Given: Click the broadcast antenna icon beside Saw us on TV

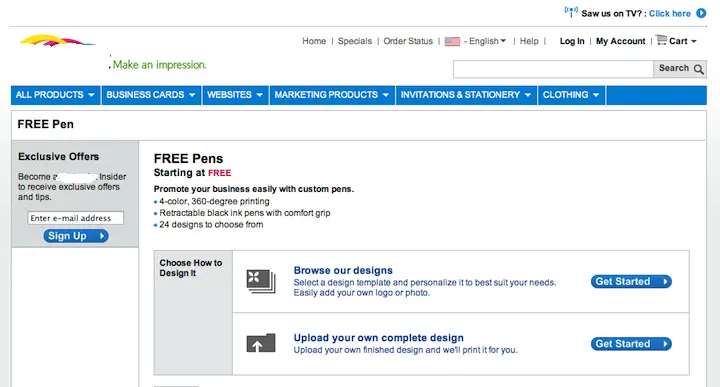Looking at the screenshot, I should click(x=571, y=11).
